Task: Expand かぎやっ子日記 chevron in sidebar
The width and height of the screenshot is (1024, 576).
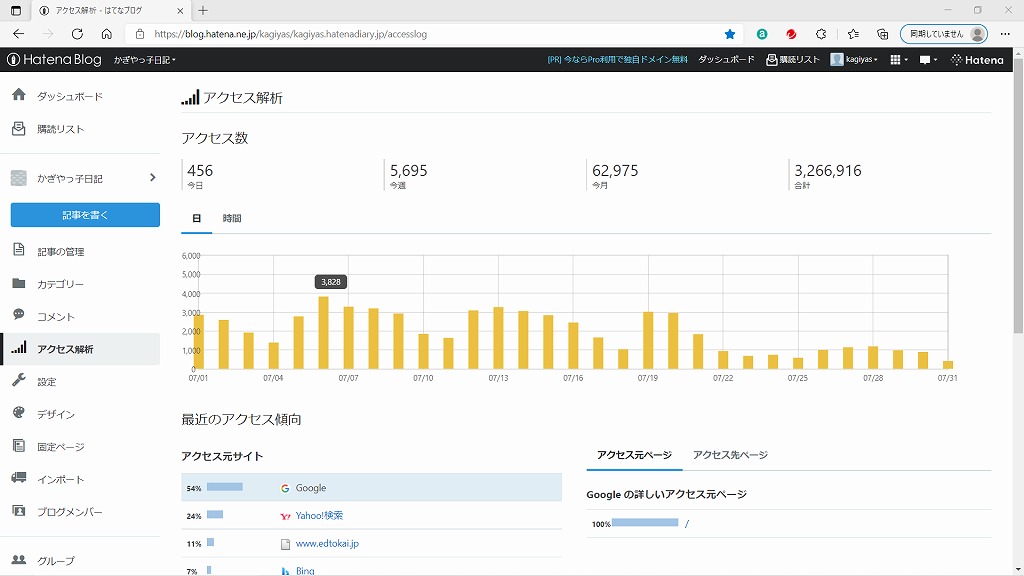Action: click(152, 178)
